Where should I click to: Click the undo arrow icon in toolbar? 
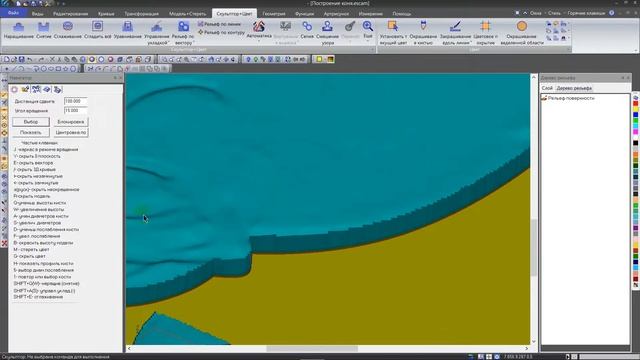pos(30,60)
